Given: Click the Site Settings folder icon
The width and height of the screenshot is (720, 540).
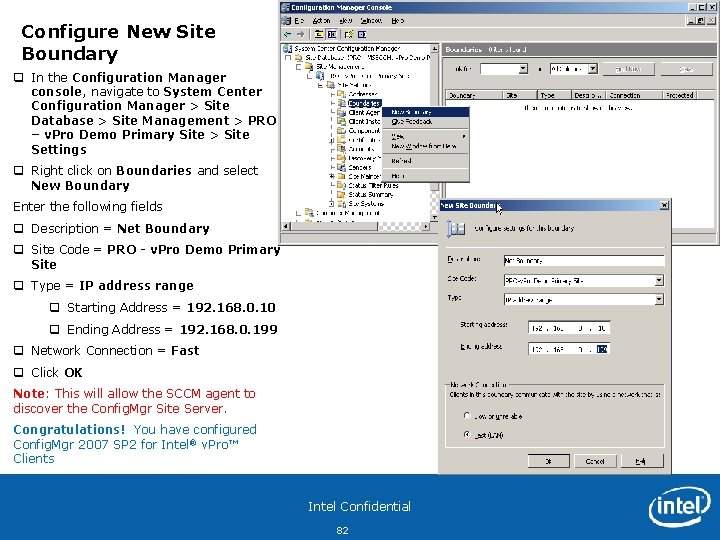Looking at the screenshot, I should pyautogui.click(x=331, y=85).
